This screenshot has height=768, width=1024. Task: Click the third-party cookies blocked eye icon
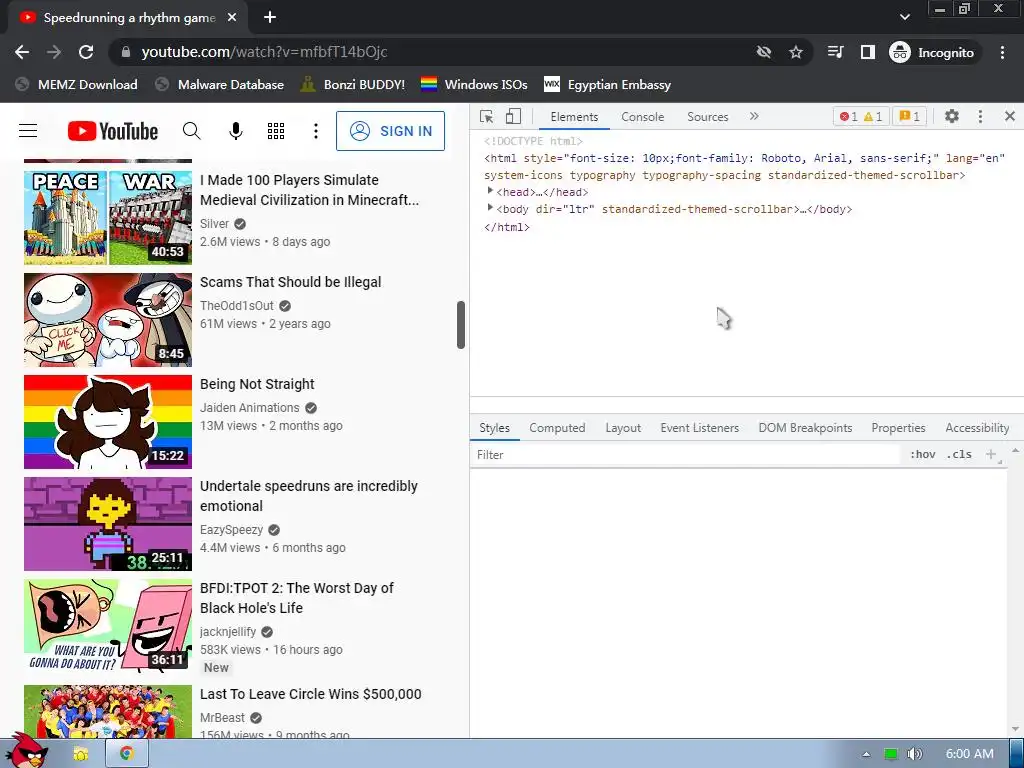click(x=763, y=52)
